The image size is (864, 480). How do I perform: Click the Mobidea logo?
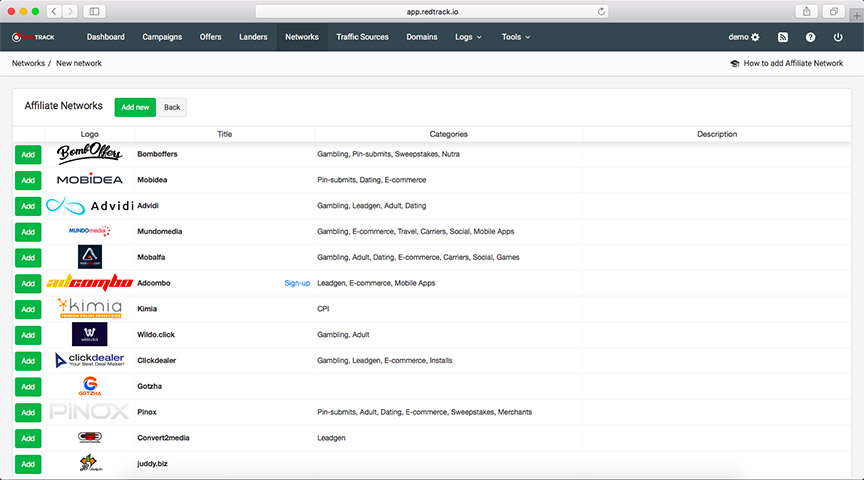89,180
